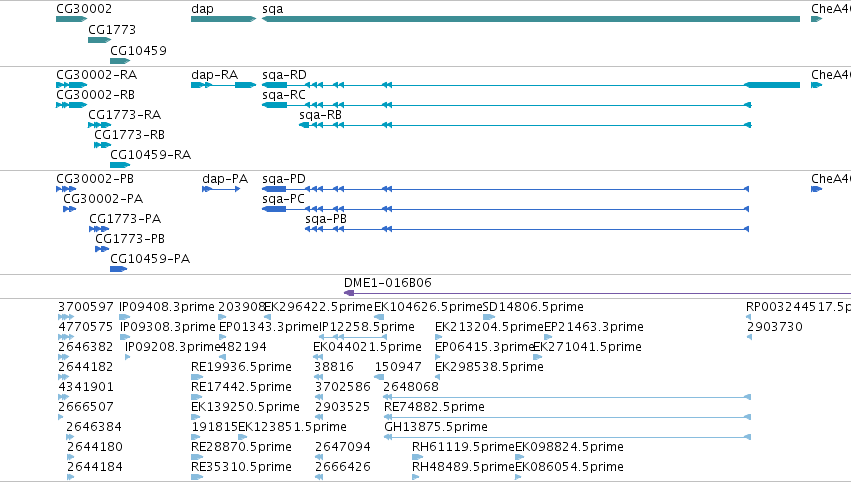Click the sqa-RB transcript label
This screenshot has height=482, width=851.
point(320,115)
